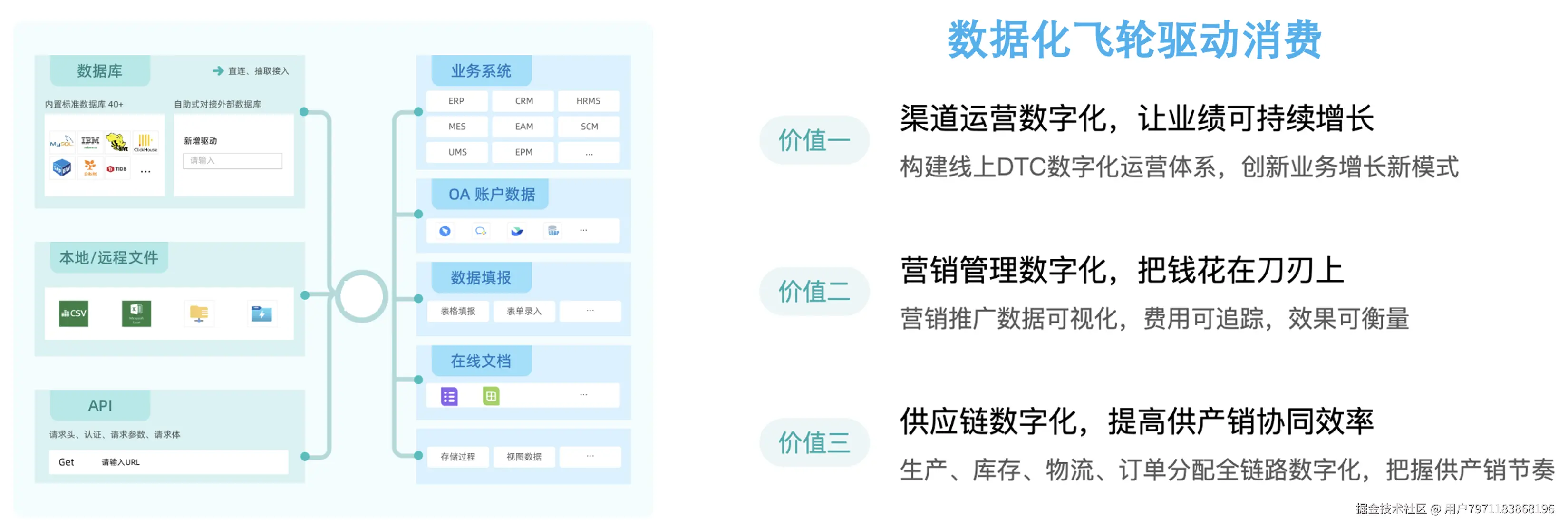The width and height of the screenshot is (1568, 529).
Task: Click the 表格填报 button
Action: [458, 311]
